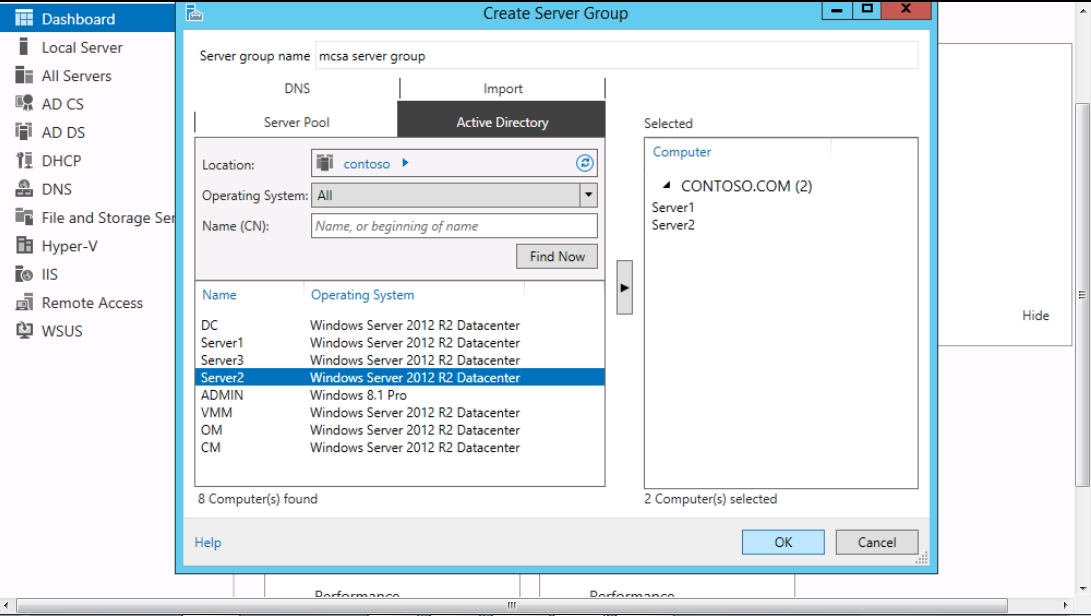1091x616 pixels.
Task: Click the AD DS role icon
Action: click(24, 132)
